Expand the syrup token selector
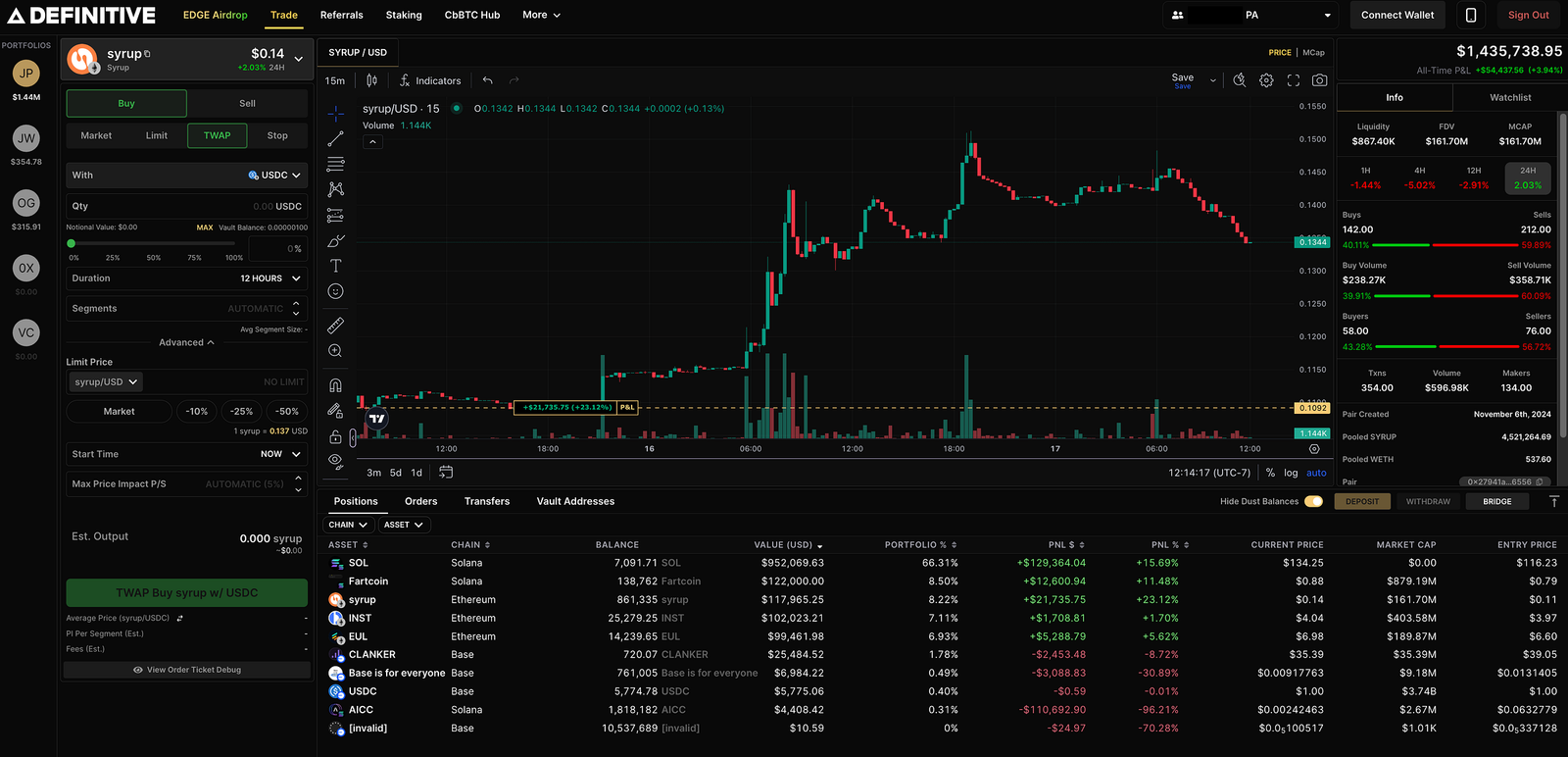The width and height of the screenshot is (1568, 757). (x=299, y=59)
